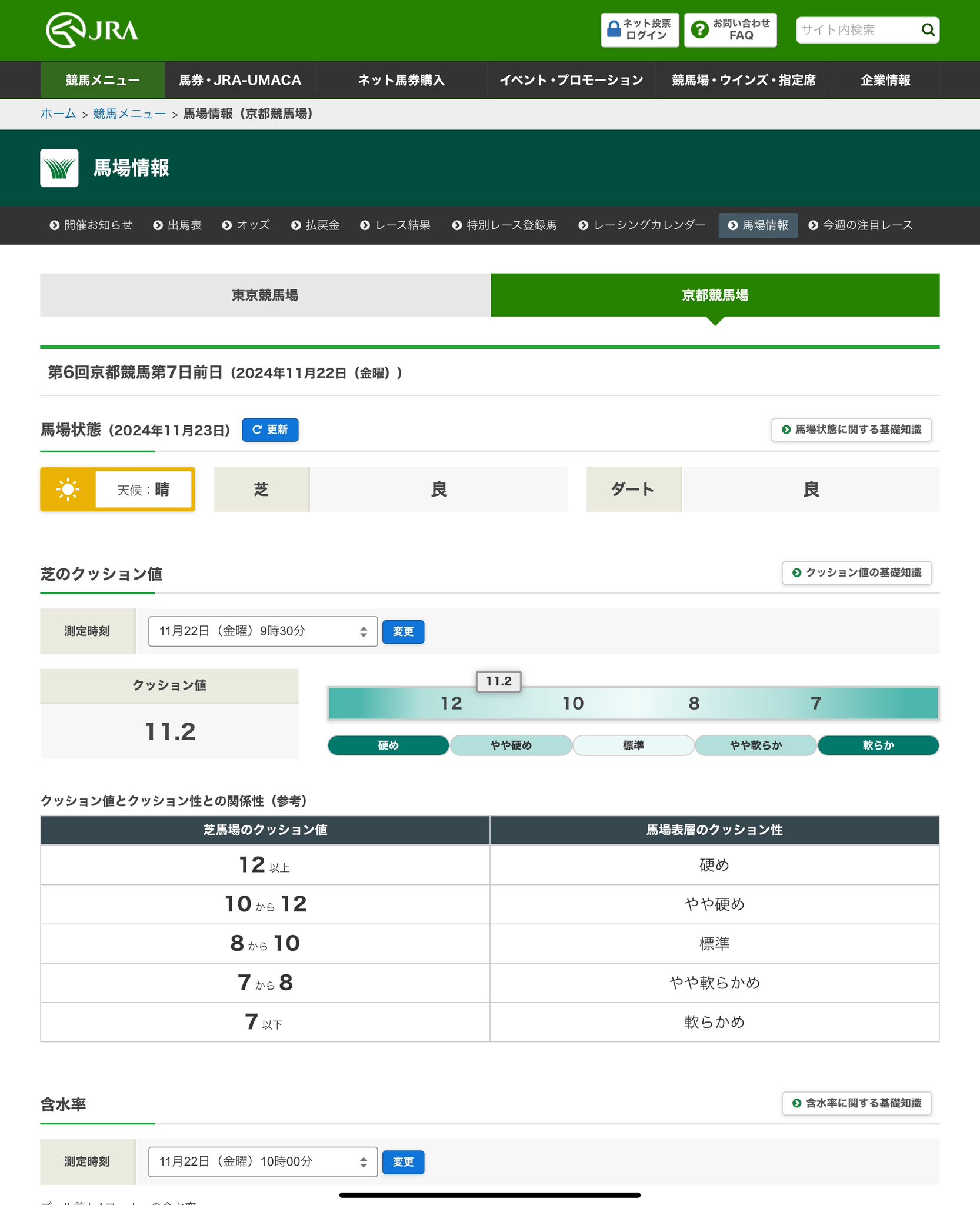Open 馬券・JRA-UMACA menu
Screen dimensions: 980x1205
[x=240, y=80]
